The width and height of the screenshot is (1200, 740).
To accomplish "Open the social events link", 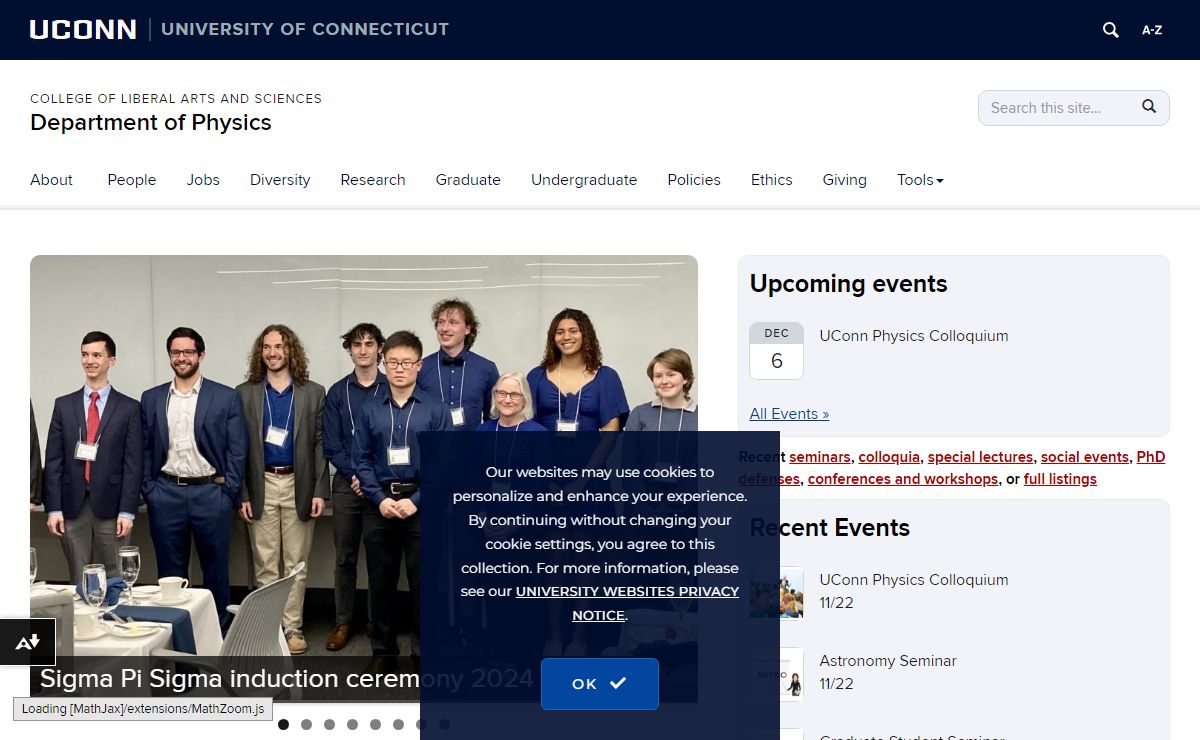I will [x=1085, y=457].
